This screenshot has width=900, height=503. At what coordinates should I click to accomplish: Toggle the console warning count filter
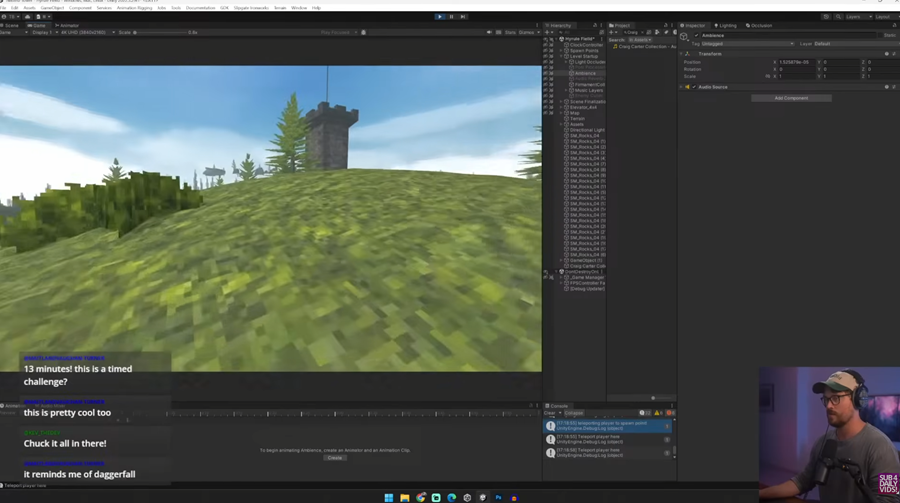click(x=657, y=413)
